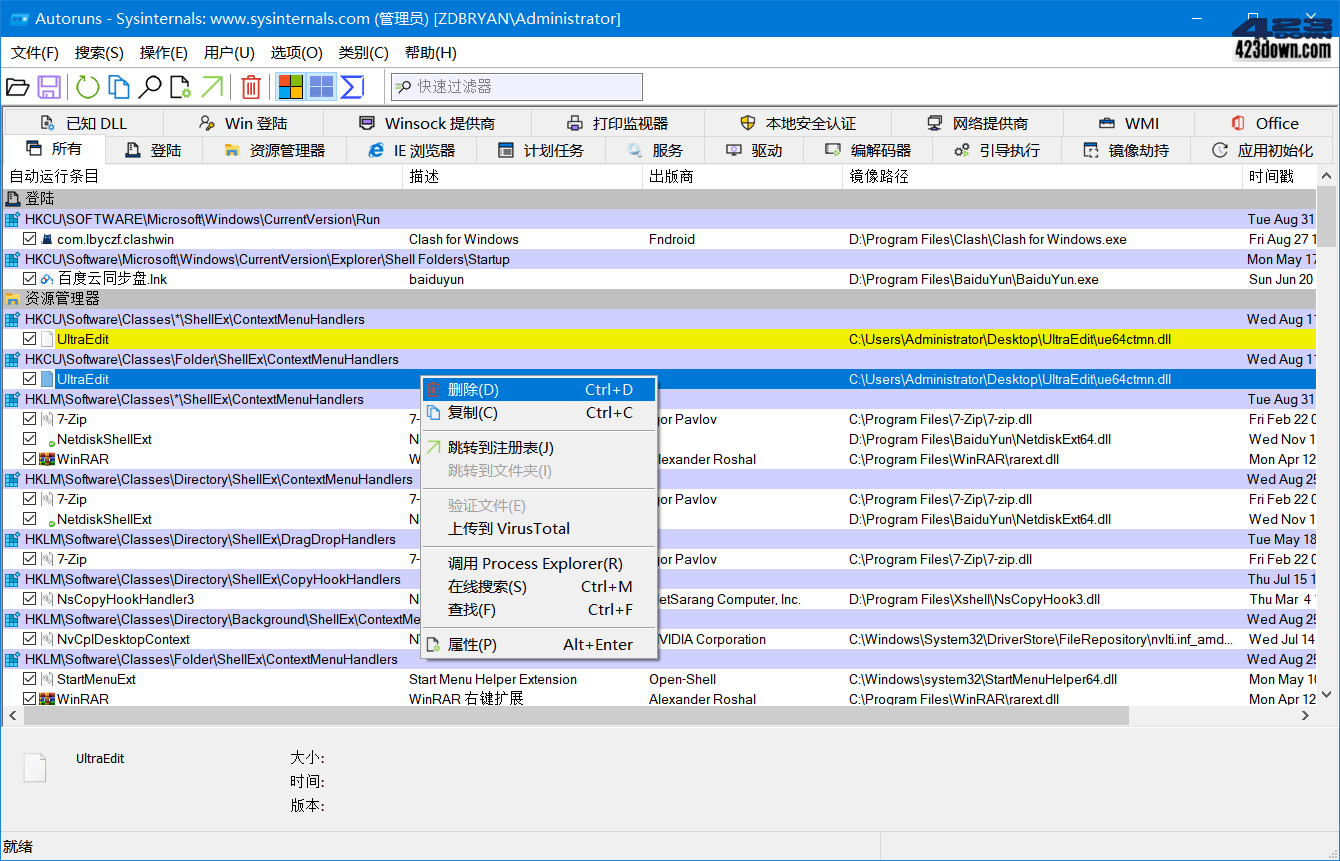Click the Open file toolbar icon
Viewport: 1340px width, 861px height.
point(18,87)
